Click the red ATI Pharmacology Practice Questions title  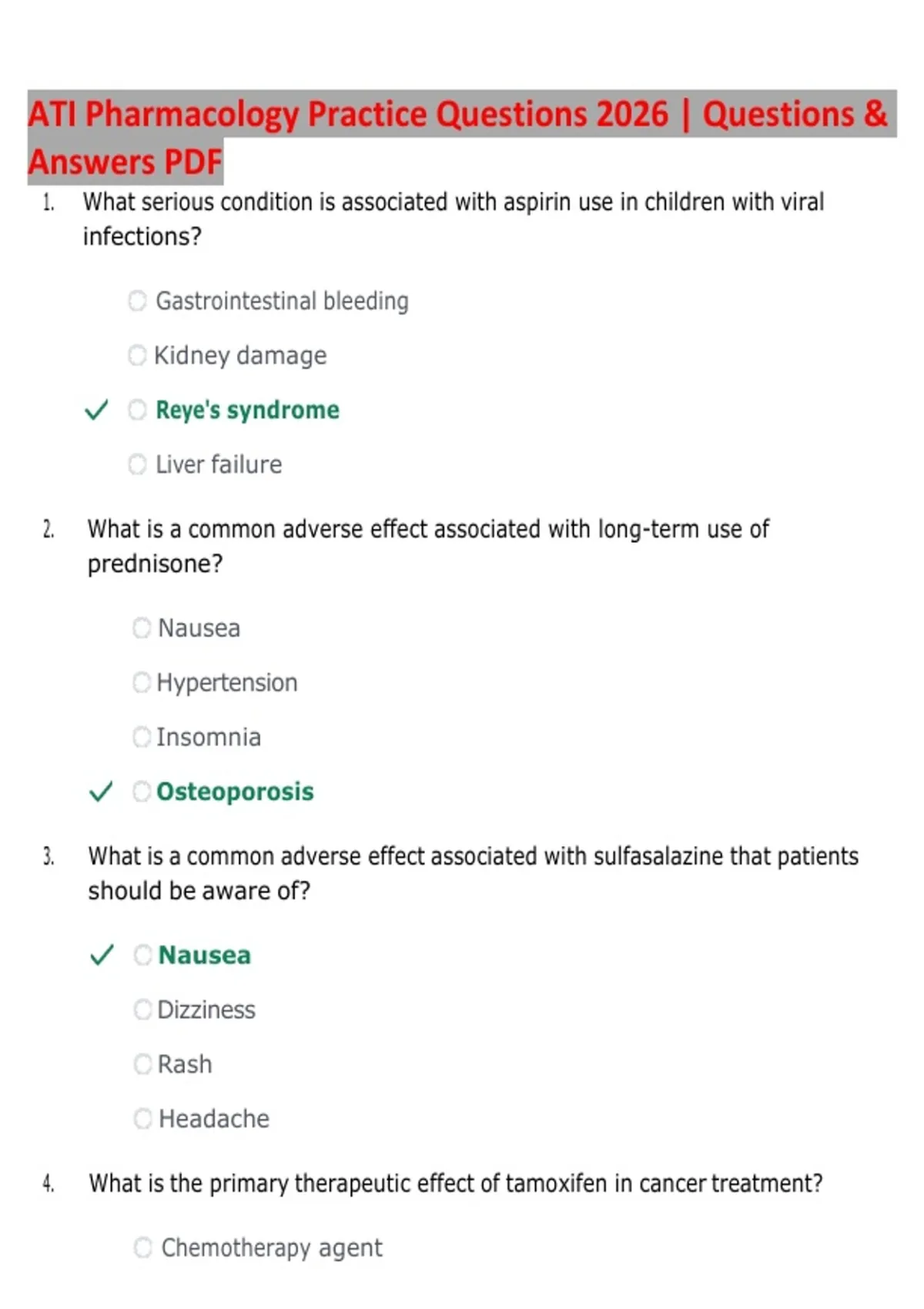pos(458,138)
